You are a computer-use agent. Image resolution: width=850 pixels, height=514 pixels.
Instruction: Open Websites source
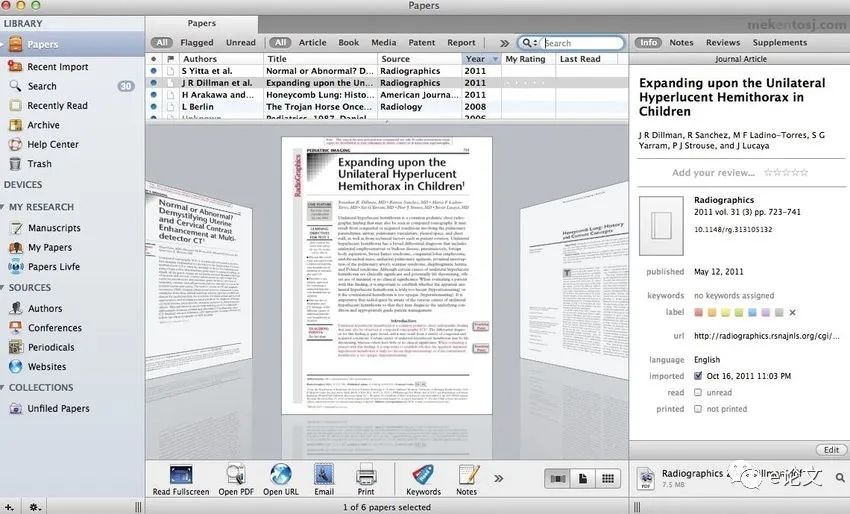(47, 367)
